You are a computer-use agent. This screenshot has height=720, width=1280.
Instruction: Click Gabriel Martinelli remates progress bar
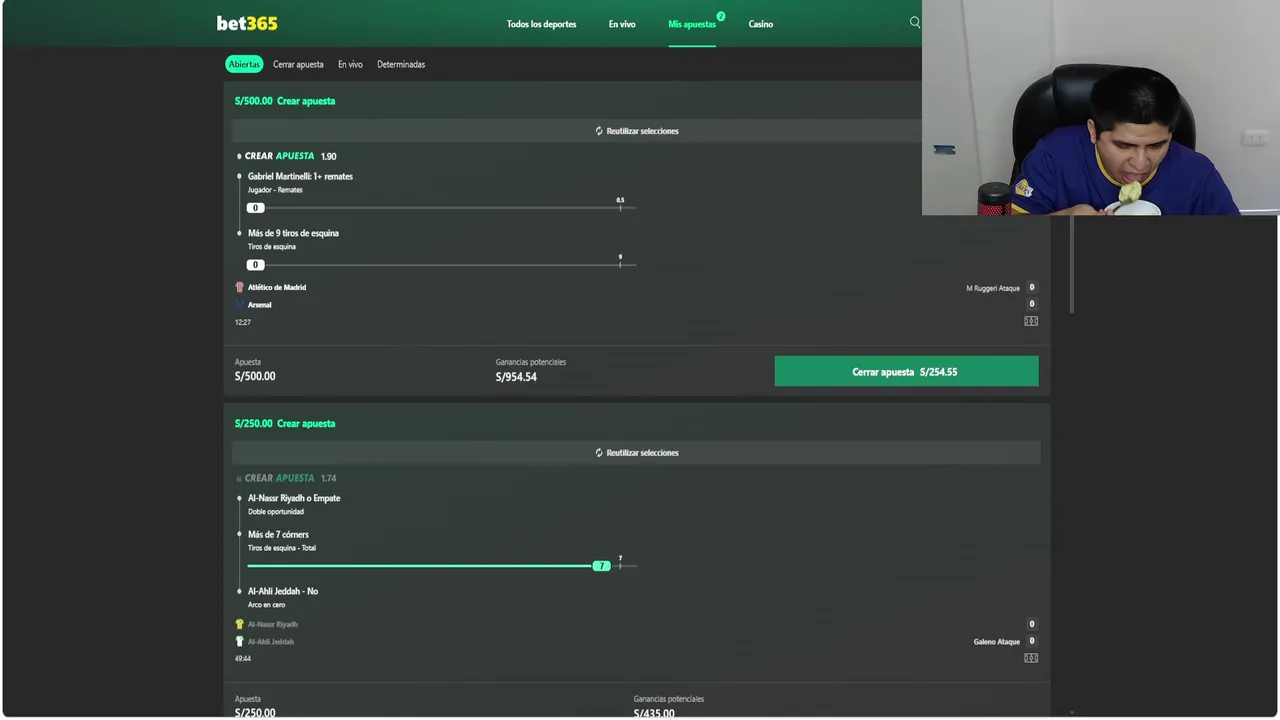click(441, 208)
